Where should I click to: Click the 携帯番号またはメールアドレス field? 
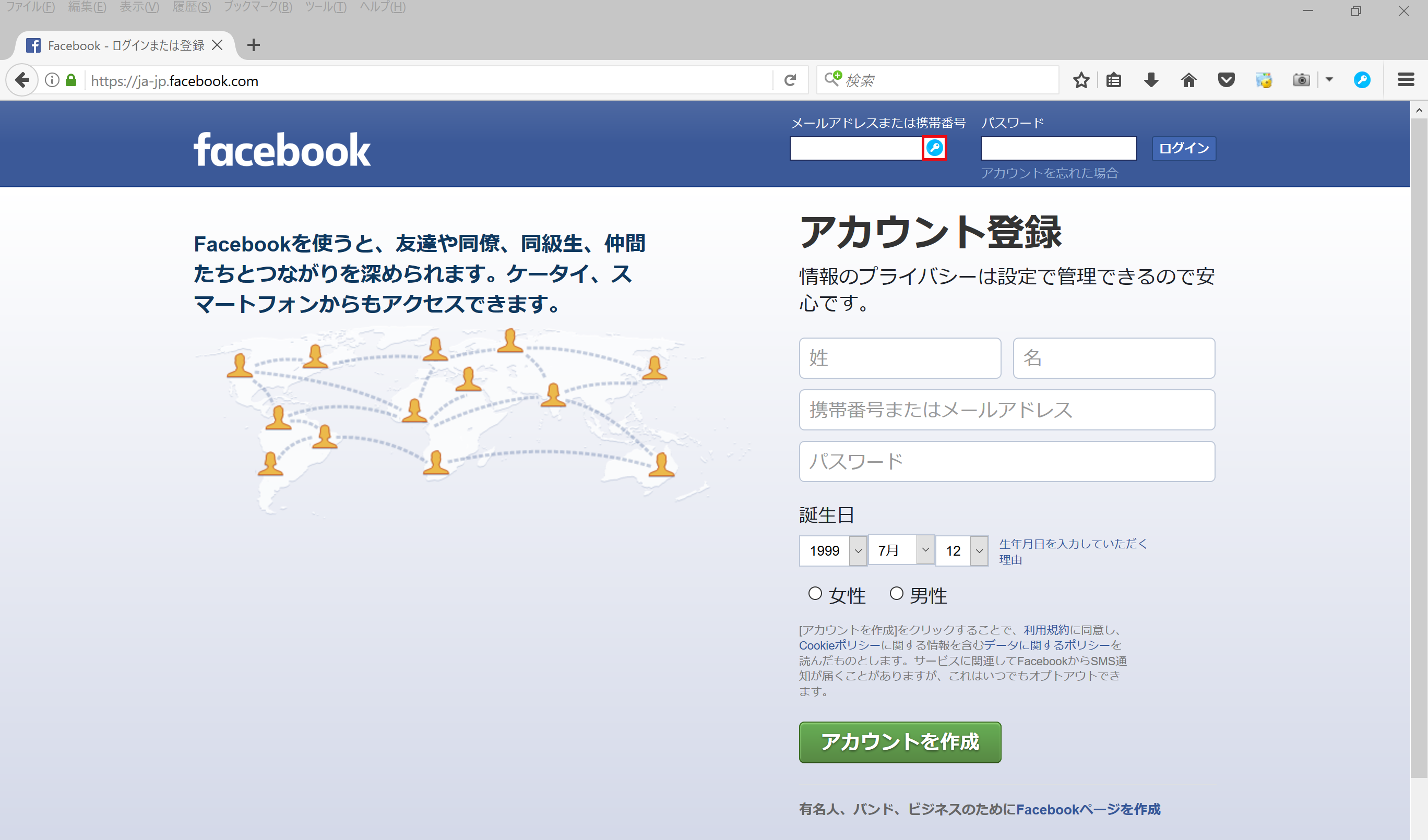[1007, 410]
